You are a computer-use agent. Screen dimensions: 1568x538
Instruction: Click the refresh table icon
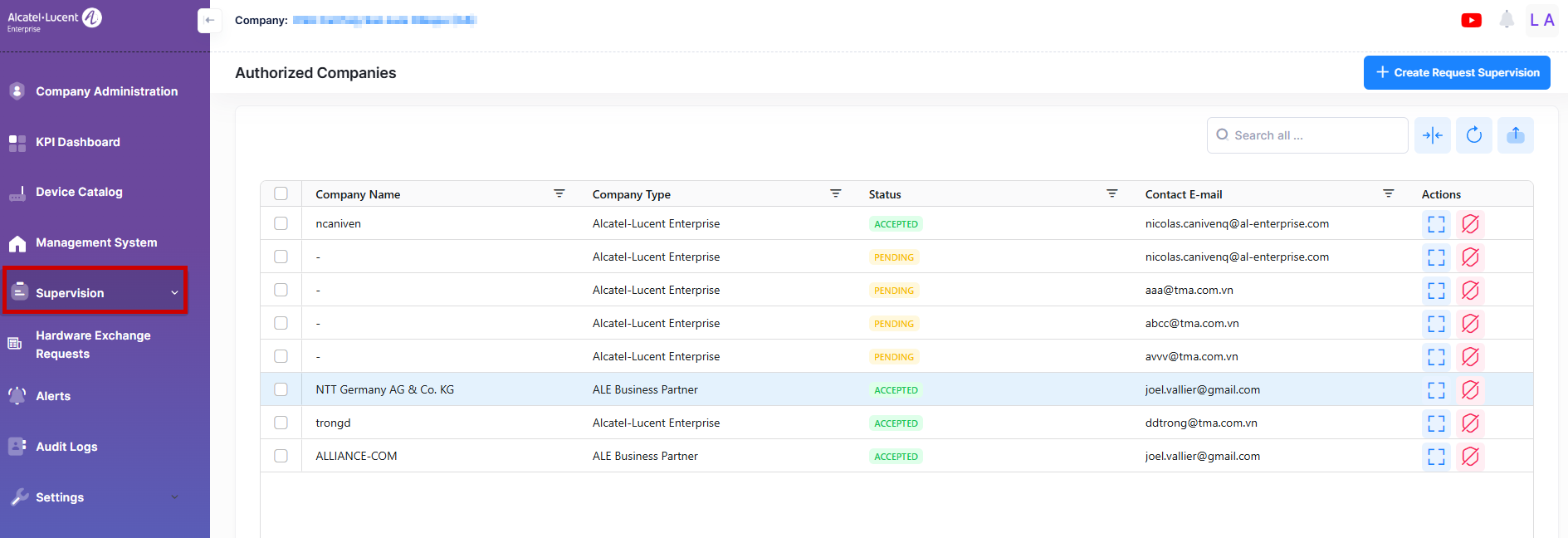tap(1473, 135)
